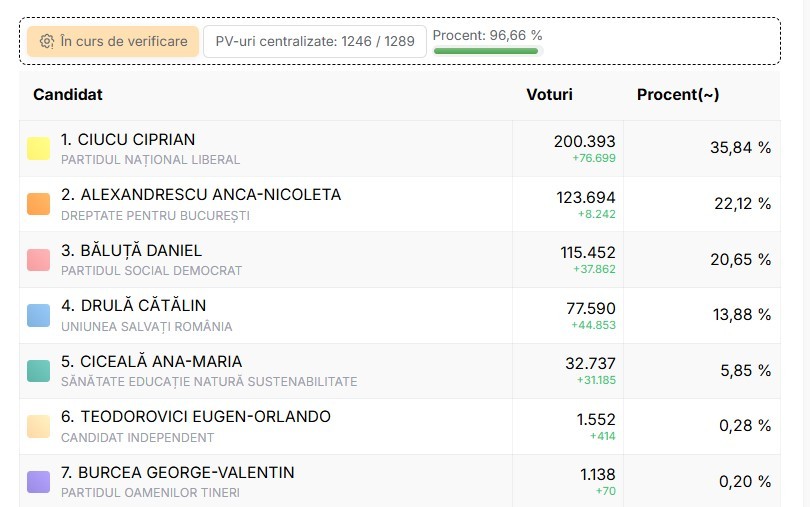Click the green progress bar under Procent 96,66 %

486,51
